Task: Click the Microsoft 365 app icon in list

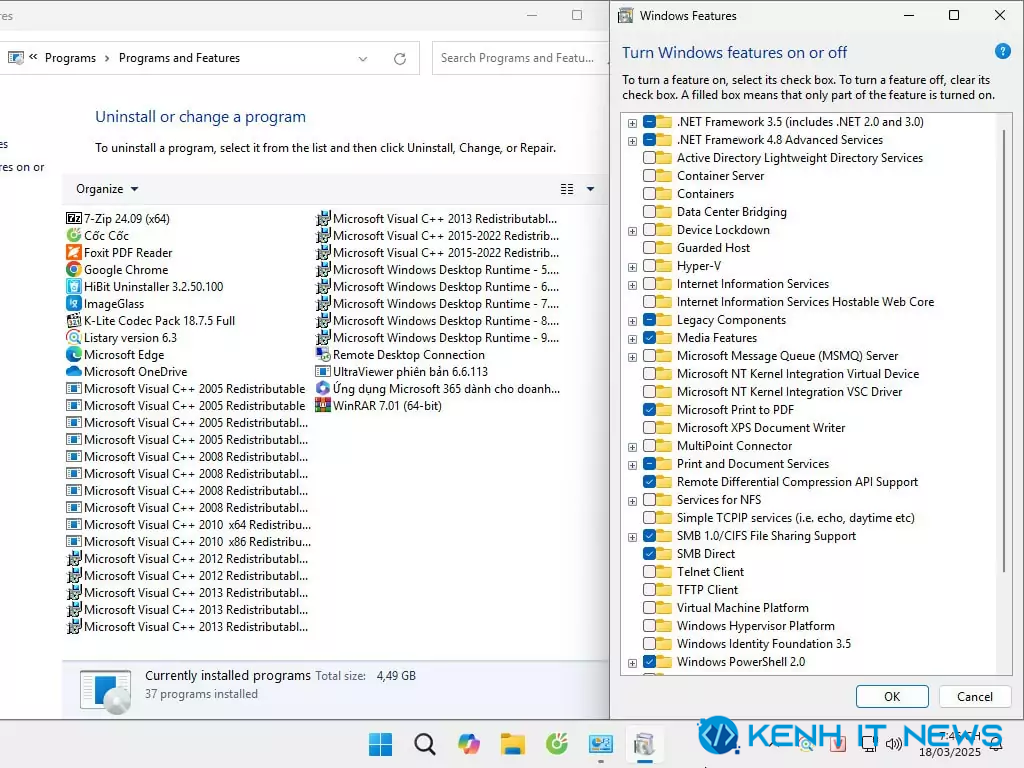Action: [x=323, y=388]
